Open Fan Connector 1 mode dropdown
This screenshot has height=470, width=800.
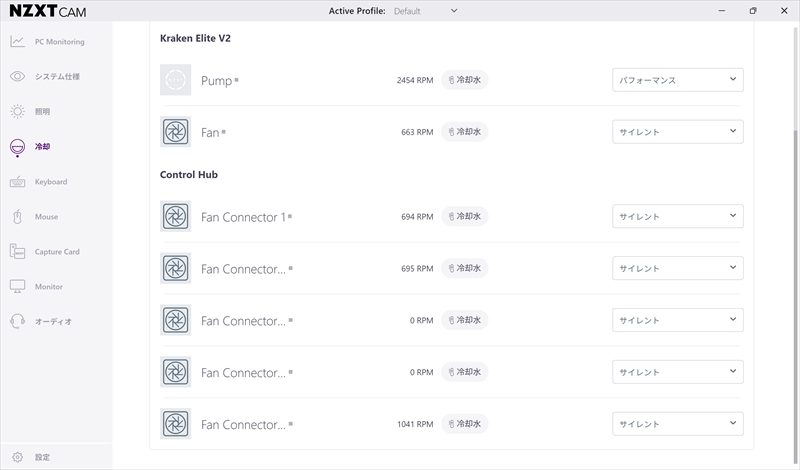click(x=677, y=217)
